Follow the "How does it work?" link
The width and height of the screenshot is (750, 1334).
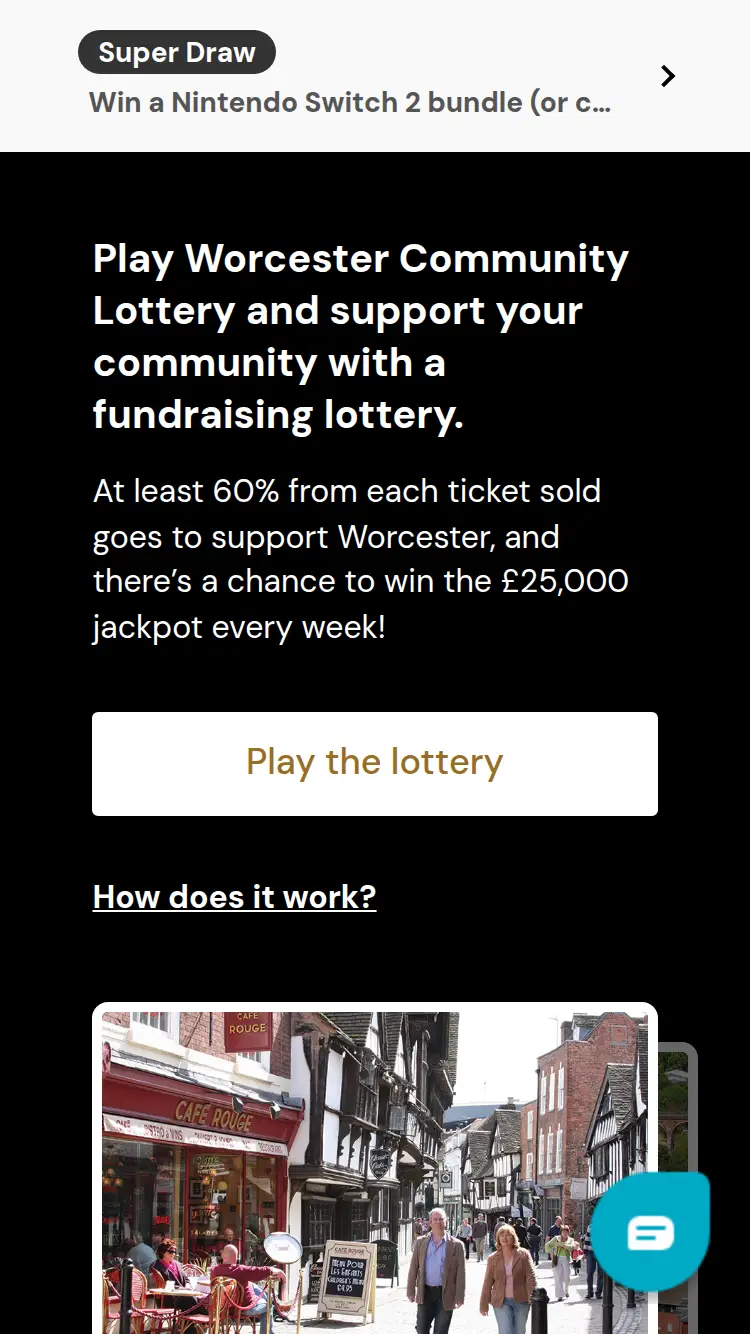[233, 896]
